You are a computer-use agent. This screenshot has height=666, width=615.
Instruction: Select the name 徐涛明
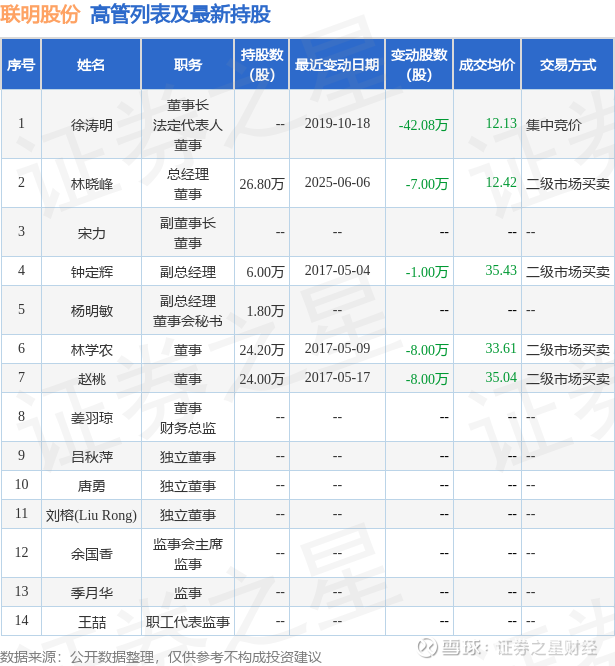(x=92, y=125)
